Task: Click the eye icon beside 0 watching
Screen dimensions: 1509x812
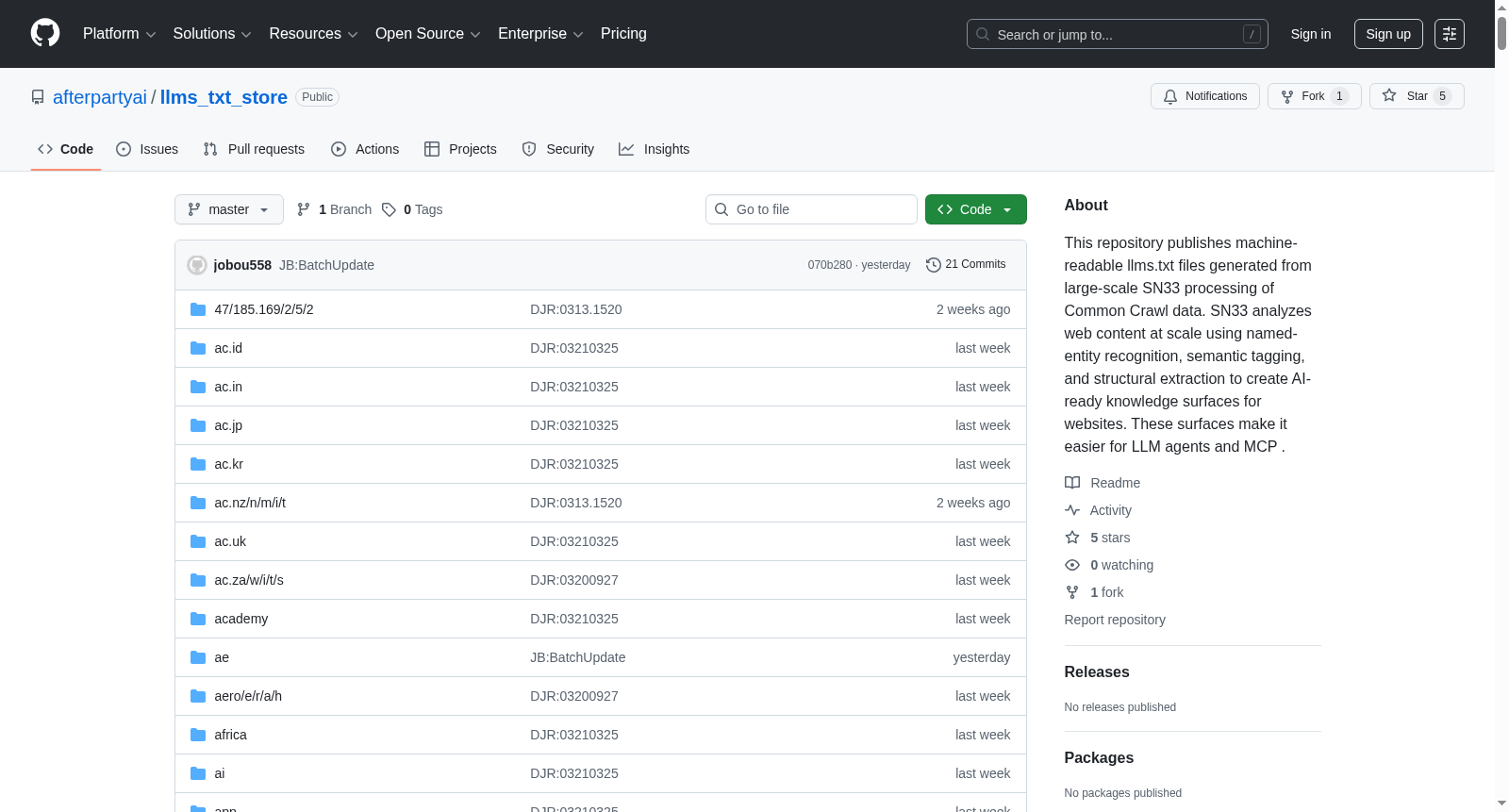Action: [x=1072, y=565]
